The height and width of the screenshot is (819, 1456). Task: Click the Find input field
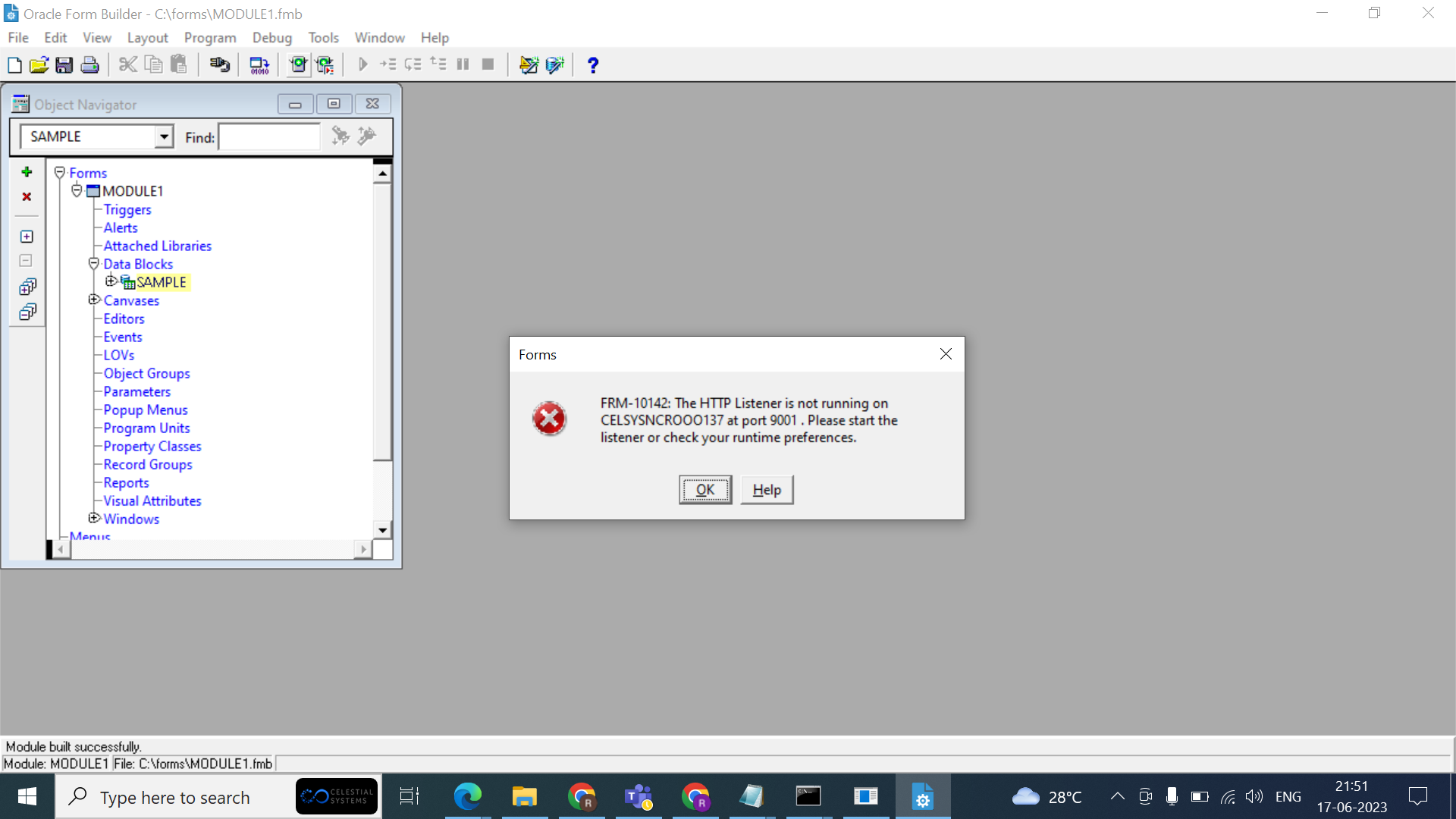pyautogui.click(x=269, y=137)
